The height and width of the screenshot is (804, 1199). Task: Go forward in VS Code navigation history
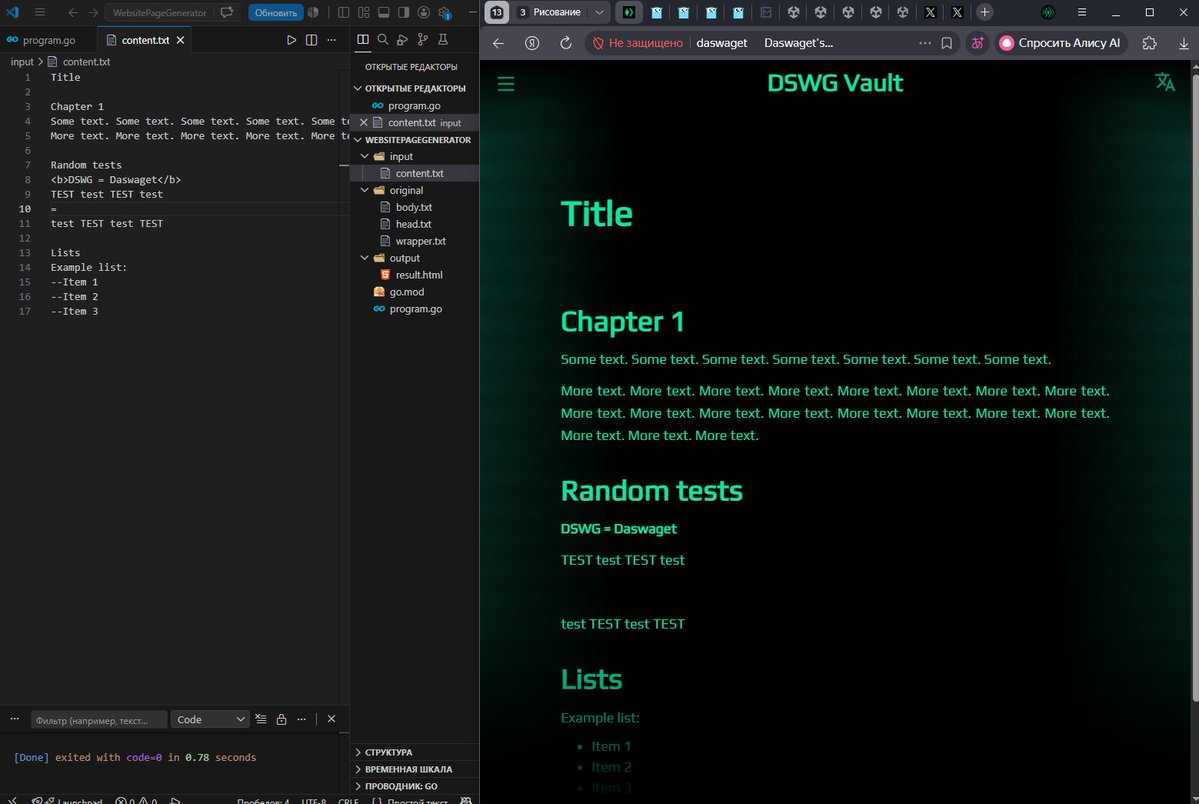(x=93, y=12)
